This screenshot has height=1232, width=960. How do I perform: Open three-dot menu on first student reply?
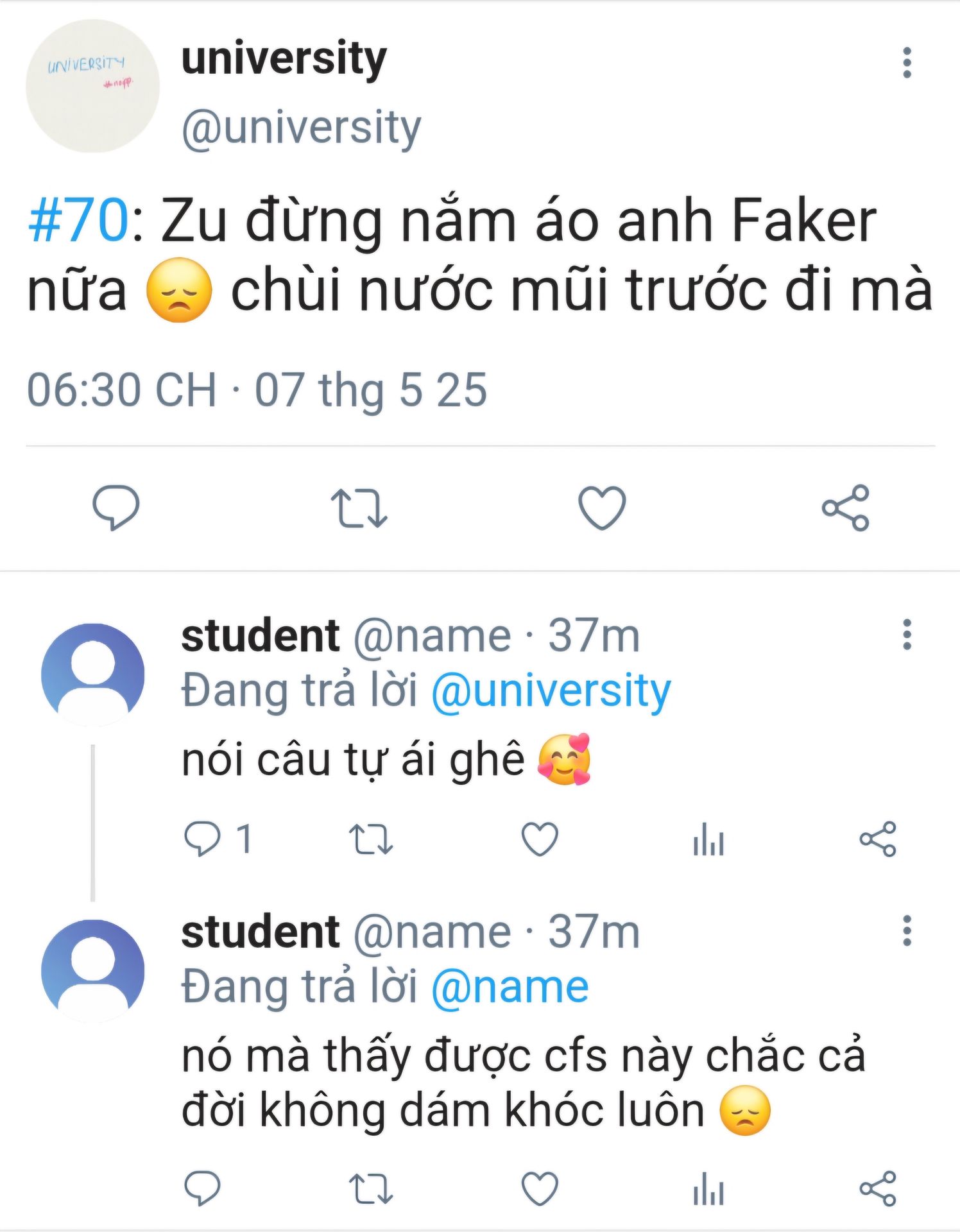(x=907, y=635)
